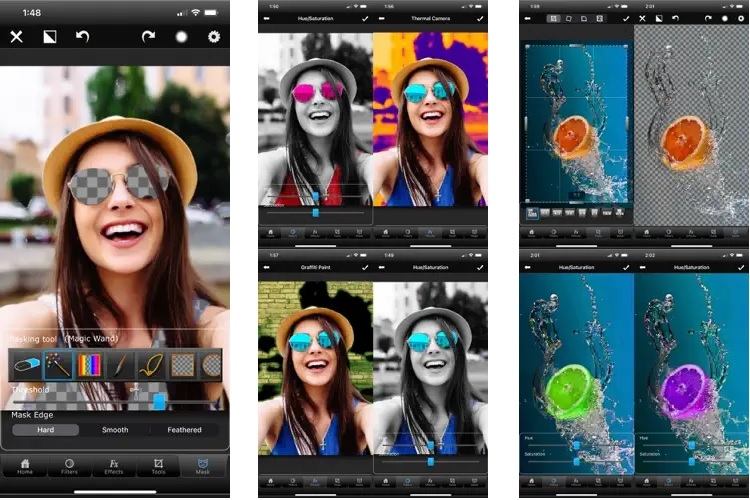Click the blue Threshold slider handle
This screenshot has height=500, width=750.
point(159,401)
